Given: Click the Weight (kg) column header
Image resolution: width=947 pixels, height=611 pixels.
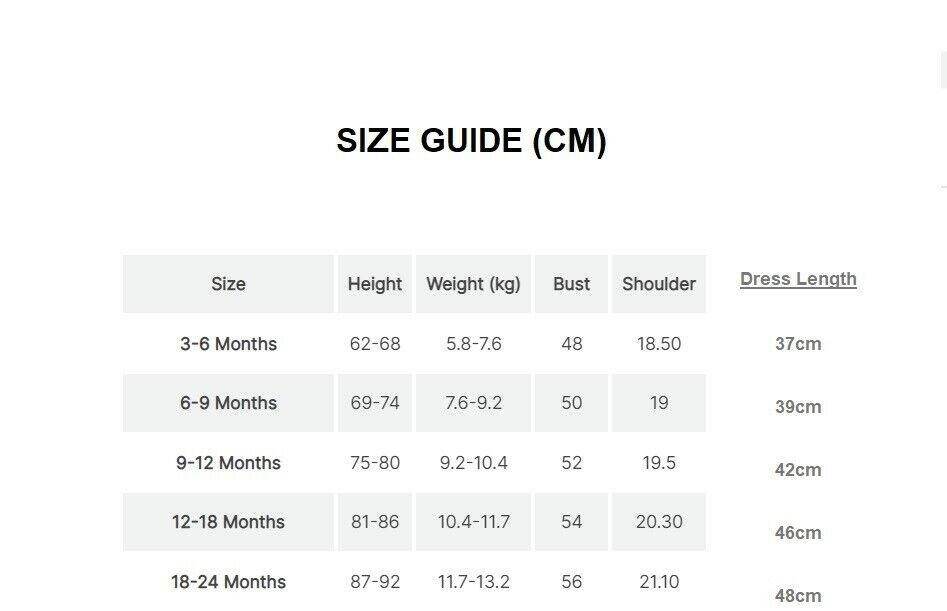Looking at the screenshot, I should pyautogui.click(x=473, y=284).
